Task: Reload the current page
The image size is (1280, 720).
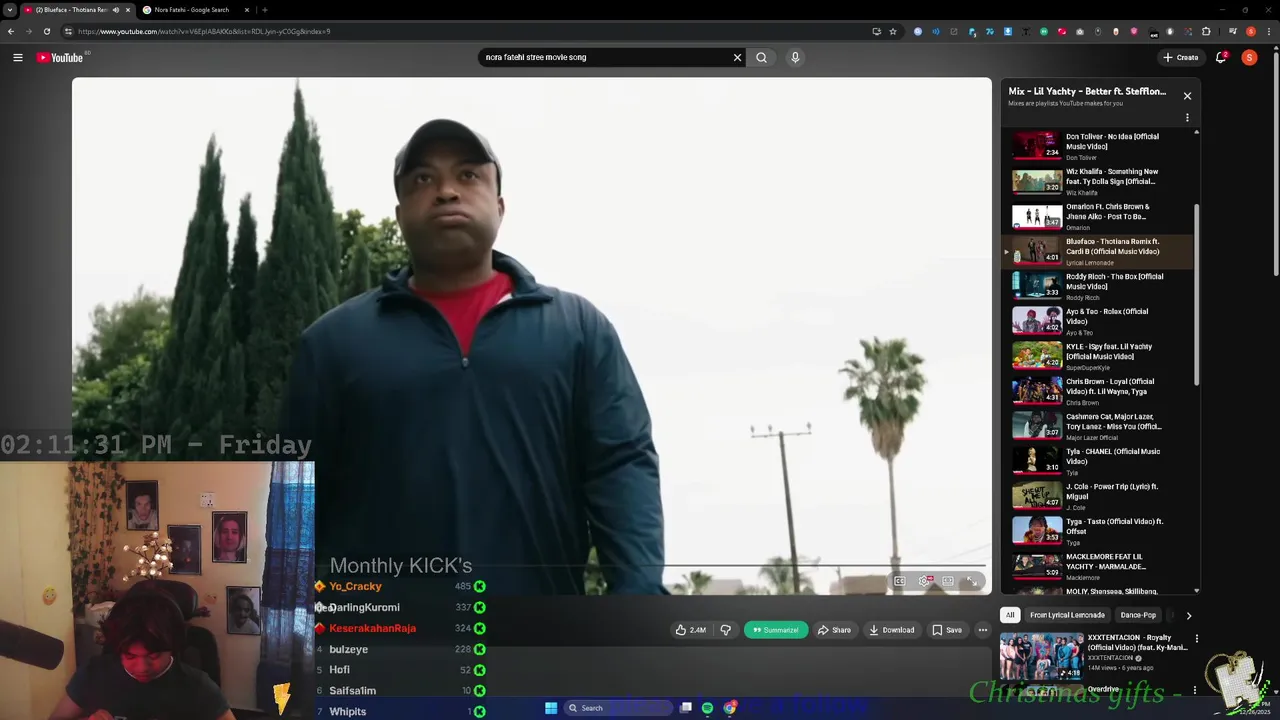Action: (x=47, y=31)
